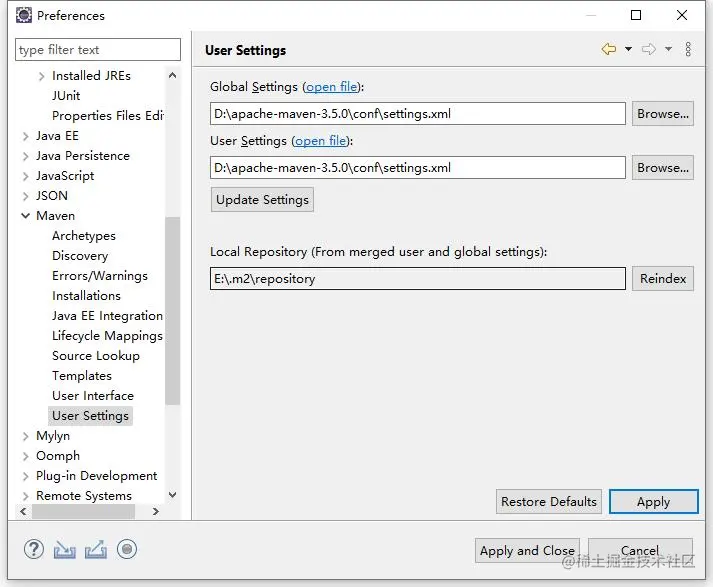The height and width of the screenshot is (587, 713).
Task: Select Java EE Integration item
Action: click(107, 316)
